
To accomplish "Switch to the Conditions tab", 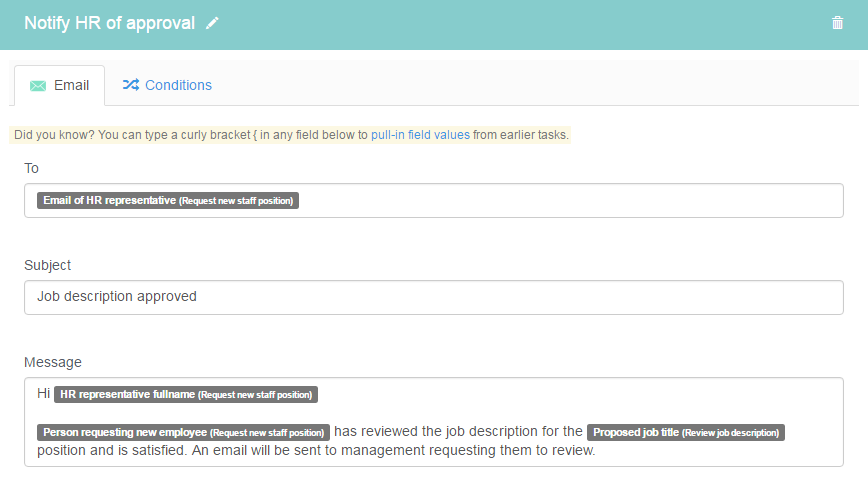I will (x=167, y=85).
